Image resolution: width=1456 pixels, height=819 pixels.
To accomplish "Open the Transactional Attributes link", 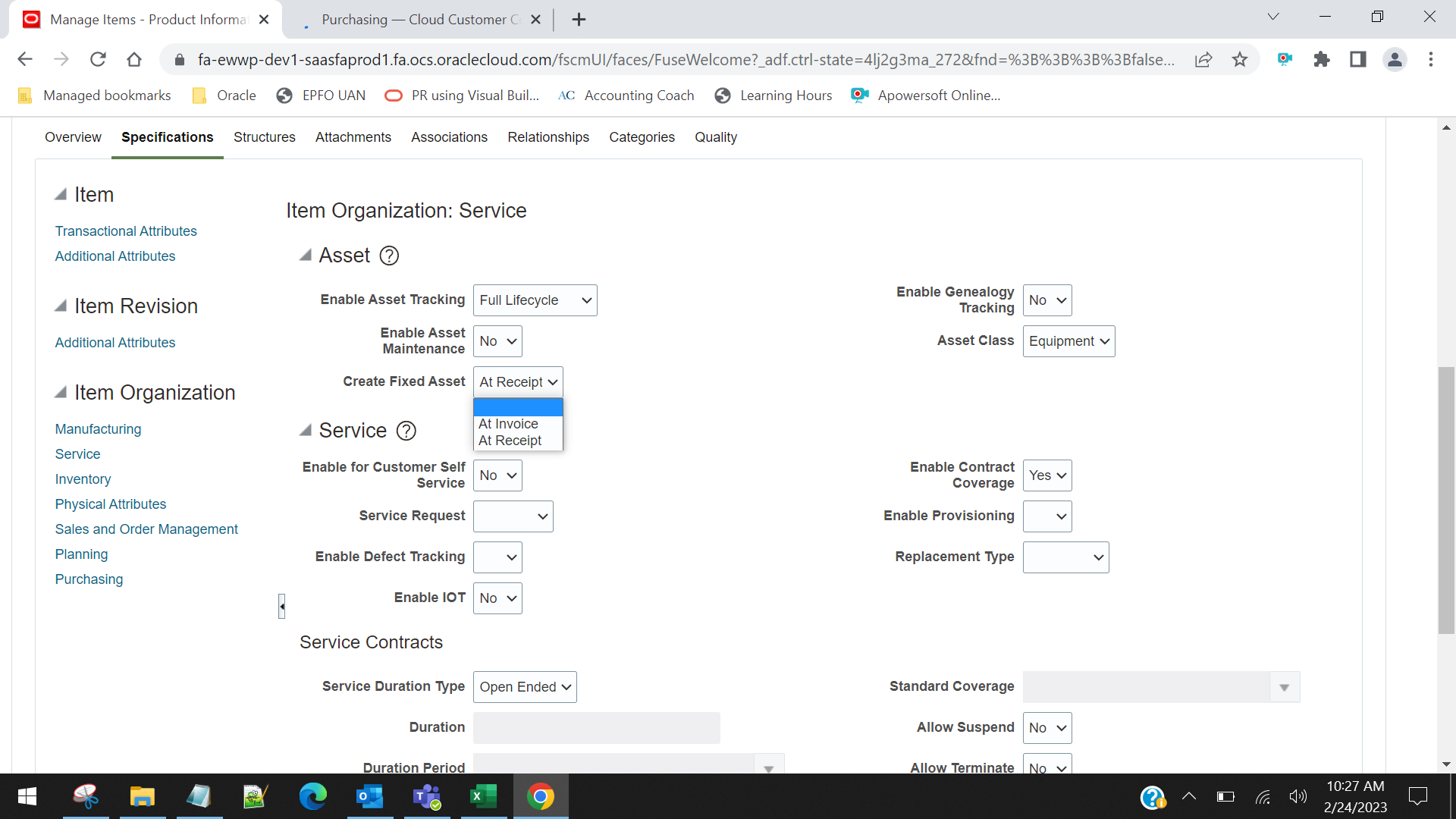I will (x=126, y=231).
